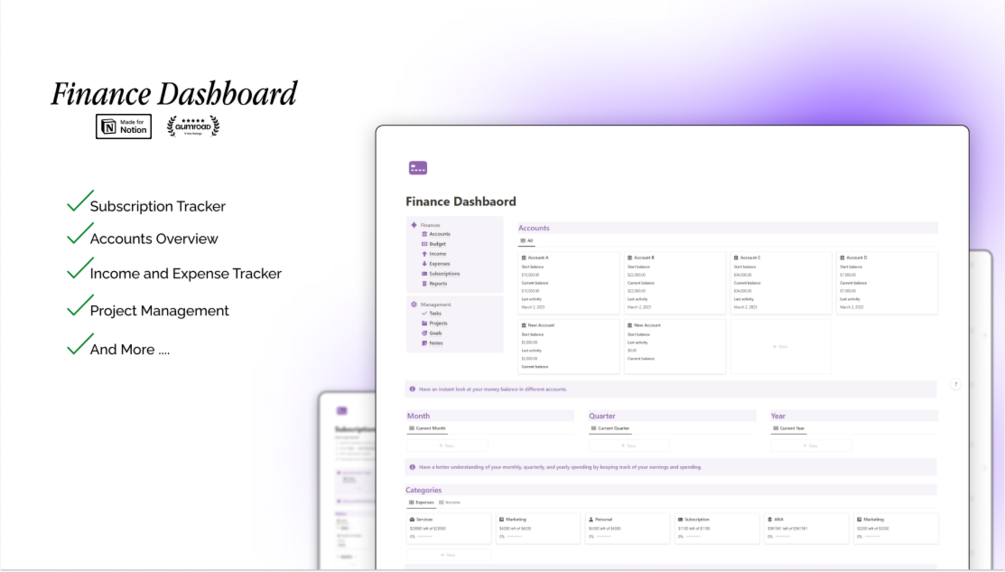Open Income via sidebar up-arrow icon
Screen dimensions: 1005x572
coord(424,254)
